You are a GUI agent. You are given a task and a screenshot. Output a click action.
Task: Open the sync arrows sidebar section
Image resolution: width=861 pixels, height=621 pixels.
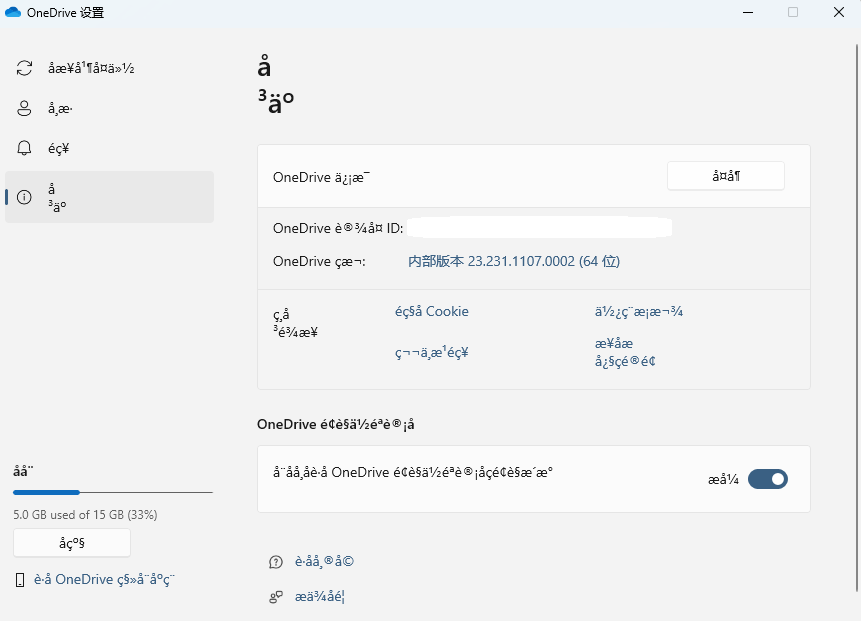click(109, 68)
